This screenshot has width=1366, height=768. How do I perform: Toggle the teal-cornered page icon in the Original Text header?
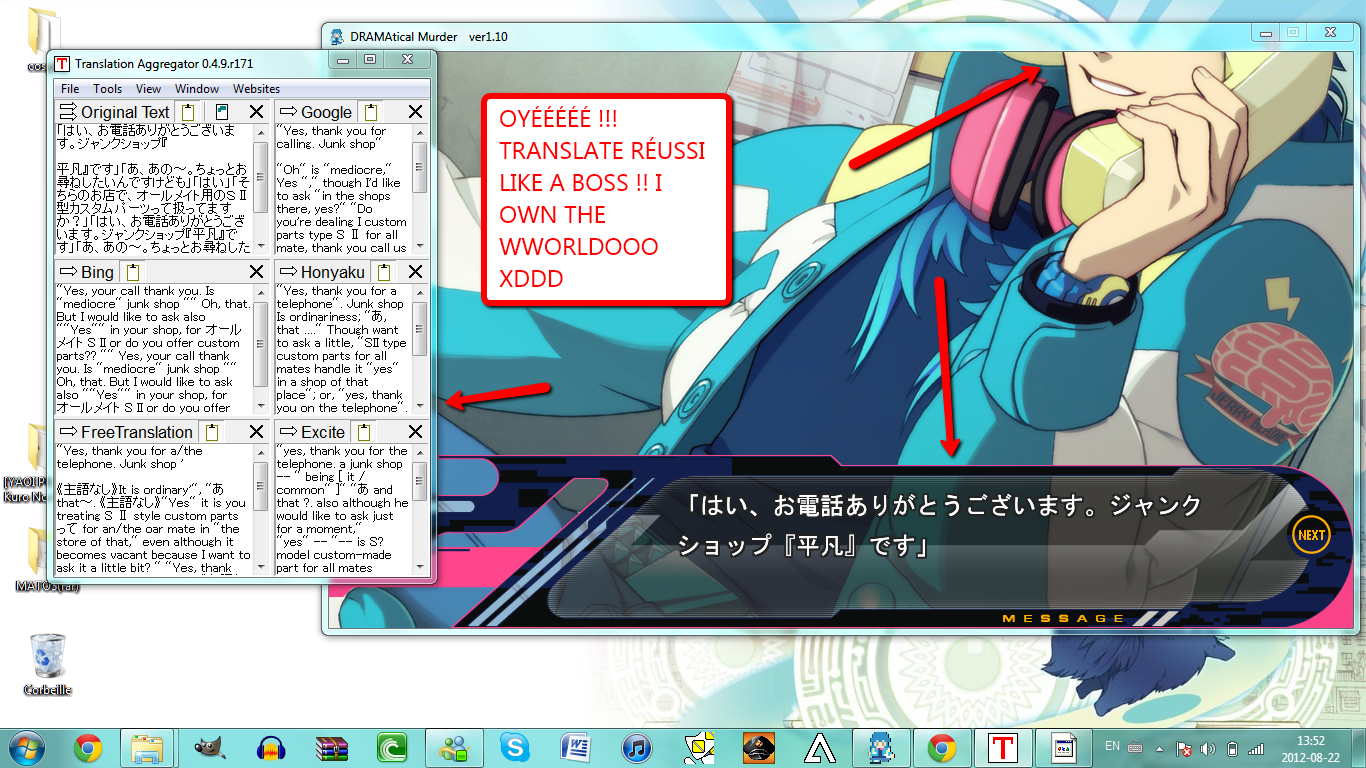click(x=222, y=112)
